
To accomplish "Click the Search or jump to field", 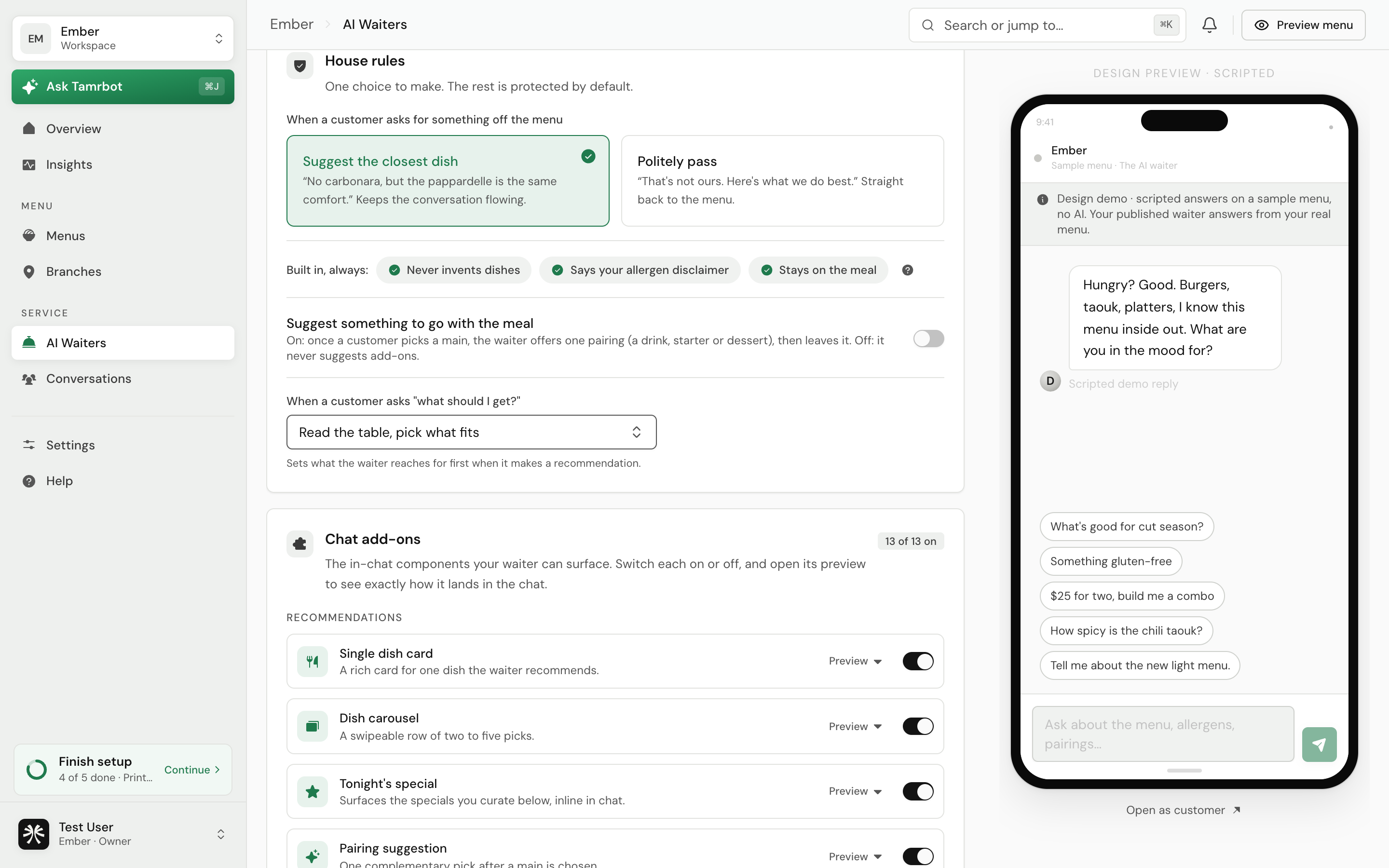I will point(1047,25).
